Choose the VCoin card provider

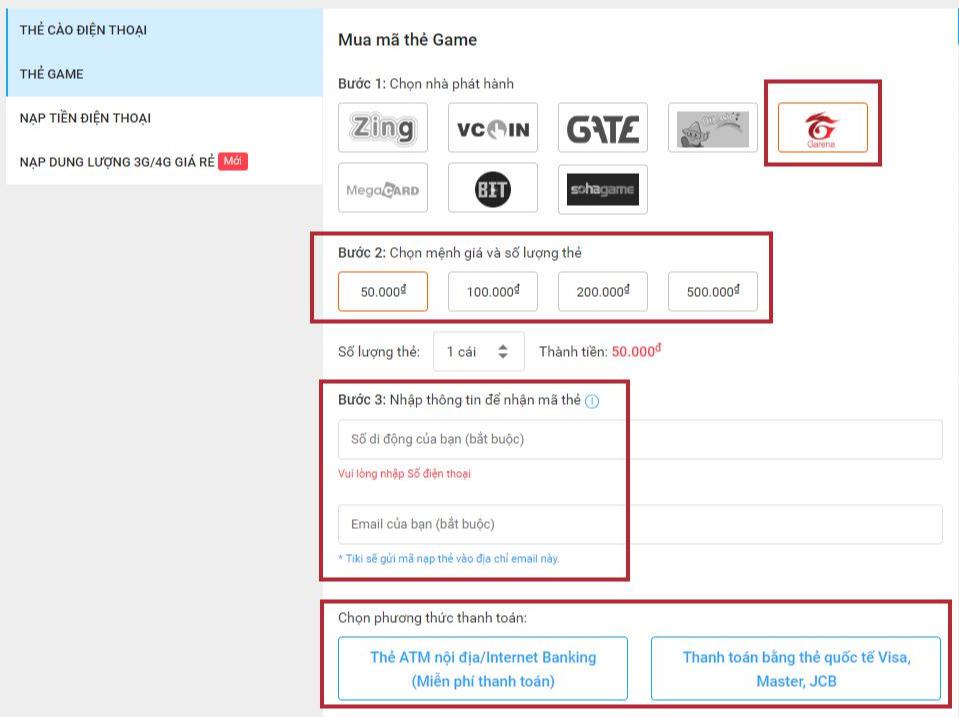(492, 128)
